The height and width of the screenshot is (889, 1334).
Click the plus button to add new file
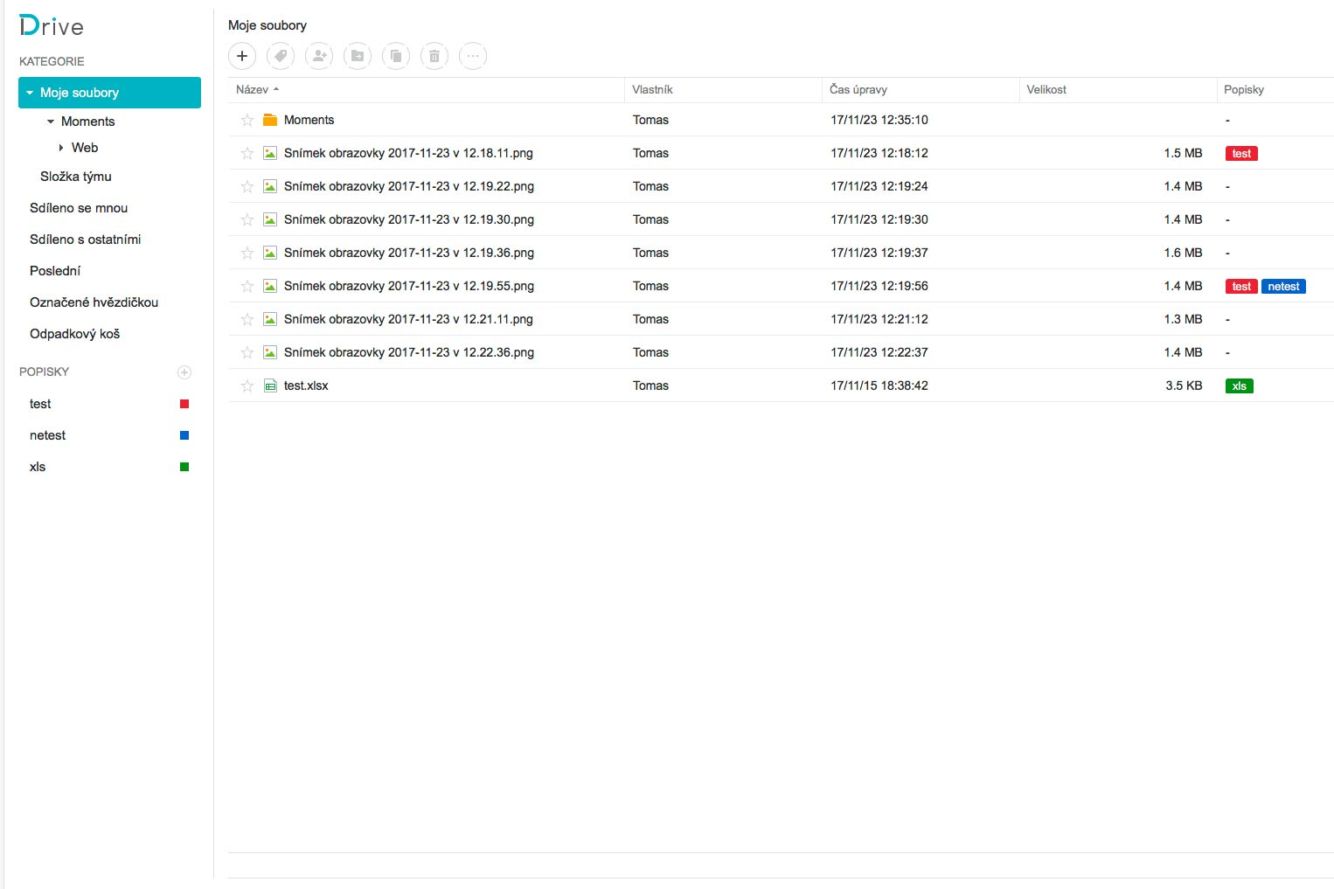pyautogui.click(x=242, y=56)
